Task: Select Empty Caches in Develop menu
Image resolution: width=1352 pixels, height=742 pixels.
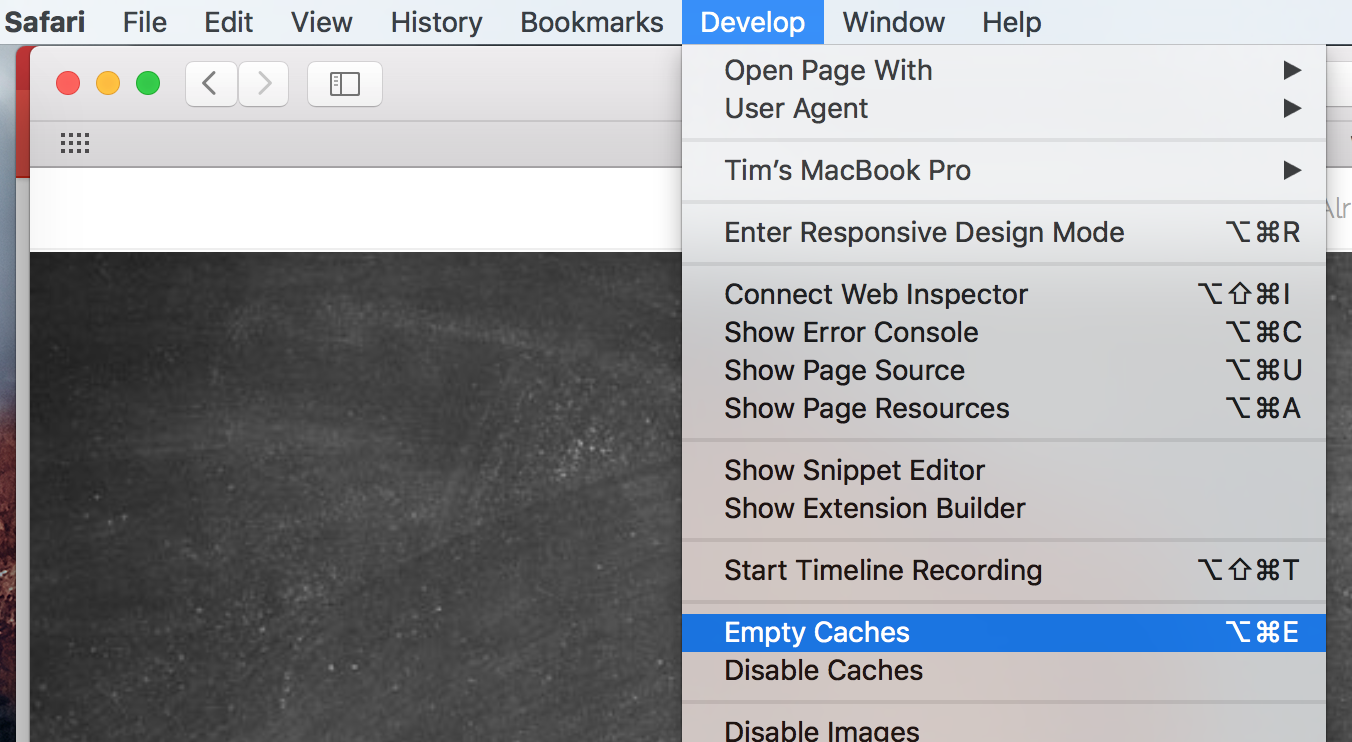Action: point(1004,632)
